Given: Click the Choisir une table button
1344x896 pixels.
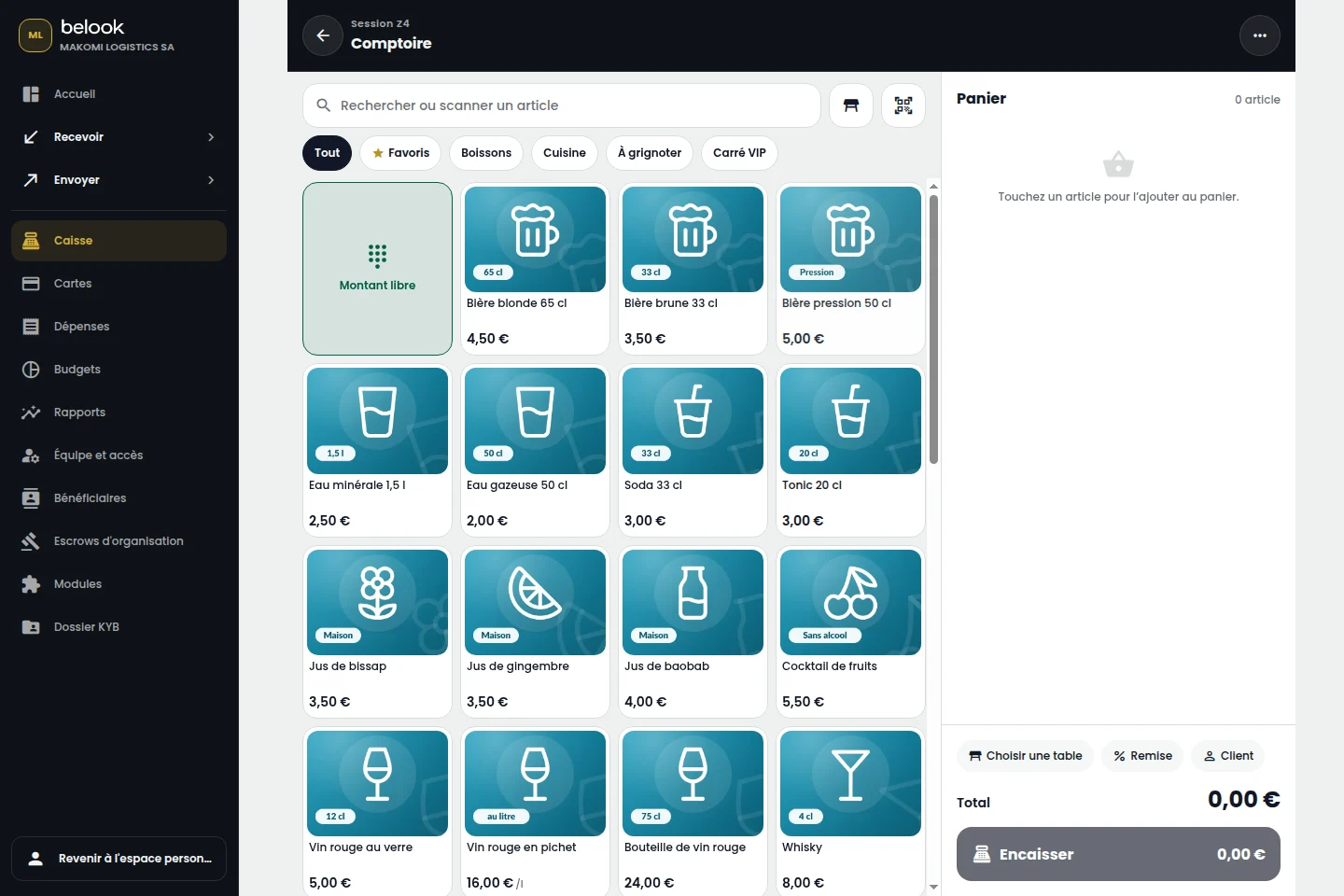Looking at the screenshot, I should pos(1025,756).
